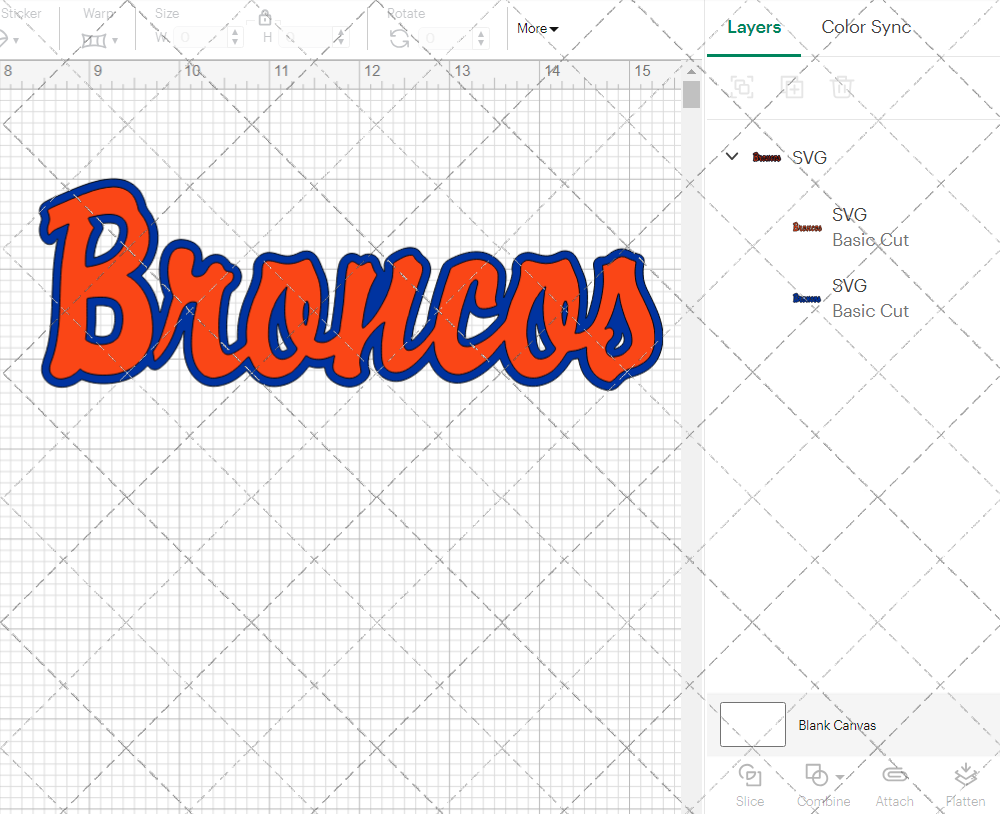The image size is (1000, 814).
Task: Click the Delete layer trash icon
Action: [843, 87]
